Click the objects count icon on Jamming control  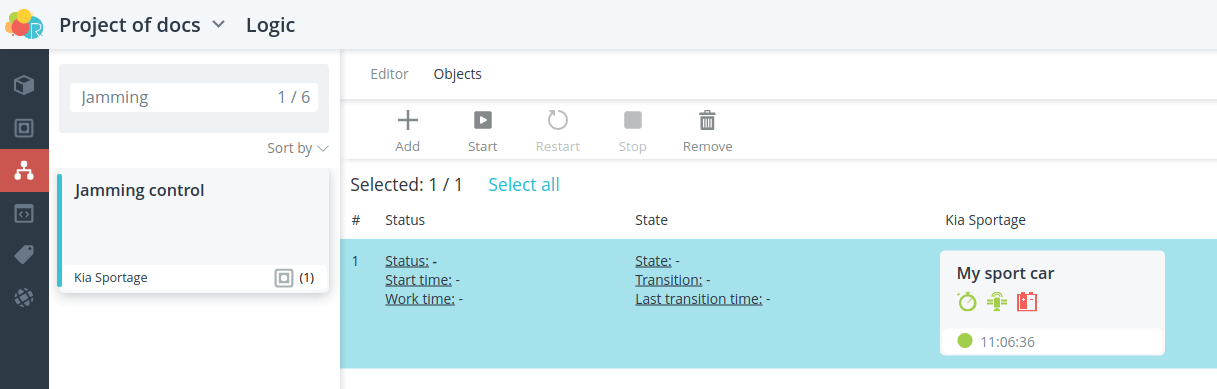click(x=284, y=277)
